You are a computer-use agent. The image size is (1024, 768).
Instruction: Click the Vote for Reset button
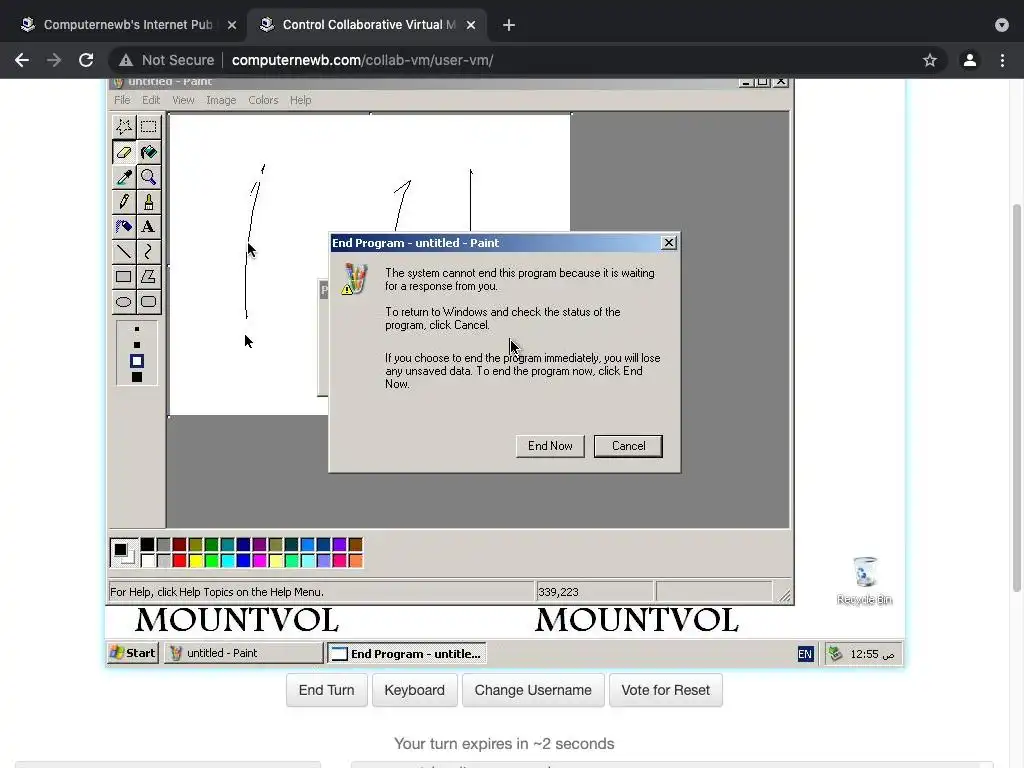[x=665, y=690]
